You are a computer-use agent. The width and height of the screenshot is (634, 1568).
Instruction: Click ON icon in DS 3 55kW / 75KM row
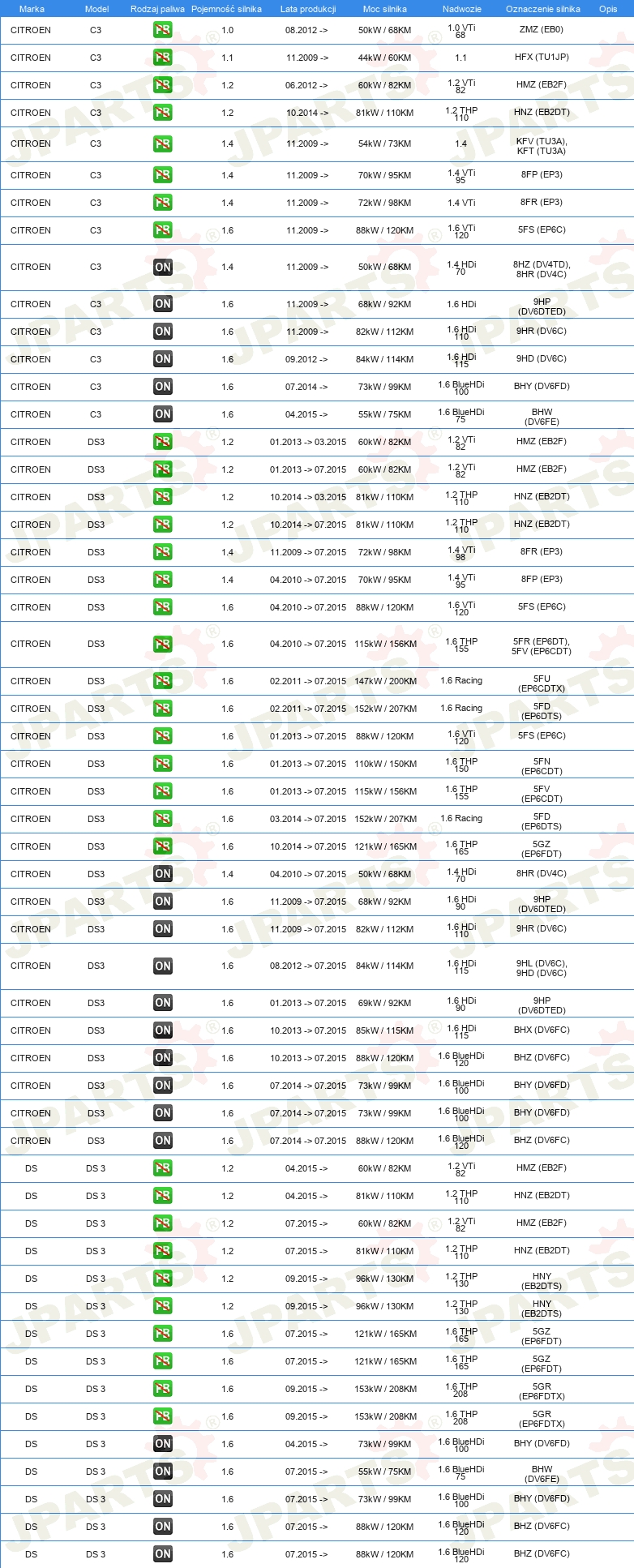163,1472
